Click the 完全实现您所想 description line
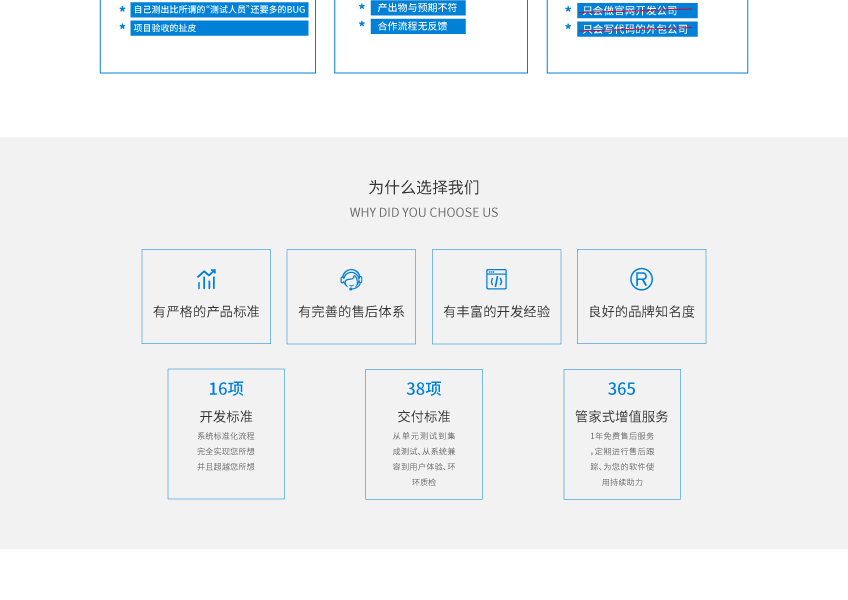Viewport: 848px width, 600px height. [226, 451]
